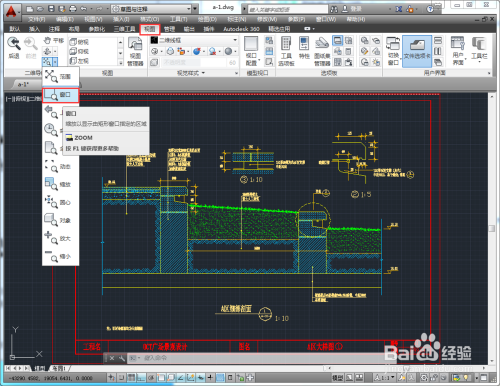The height and width of the screenshot is (386, 500).
Task: Switch to the Annotate (注释) ribbon tab
Action: [54, 29]
